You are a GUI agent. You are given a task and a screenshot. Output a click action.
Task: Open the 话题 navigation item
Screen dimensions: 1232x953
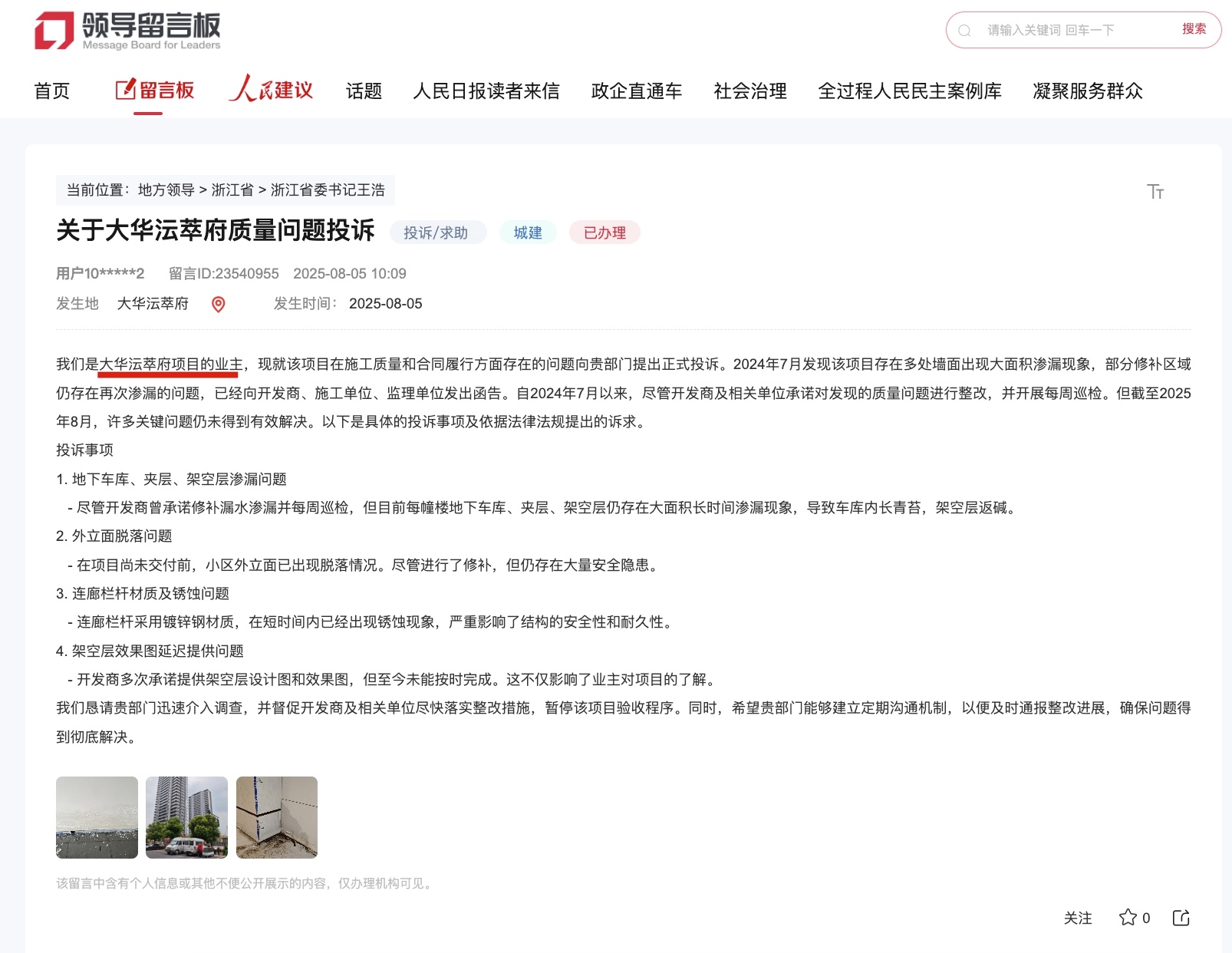coord(364,91)
